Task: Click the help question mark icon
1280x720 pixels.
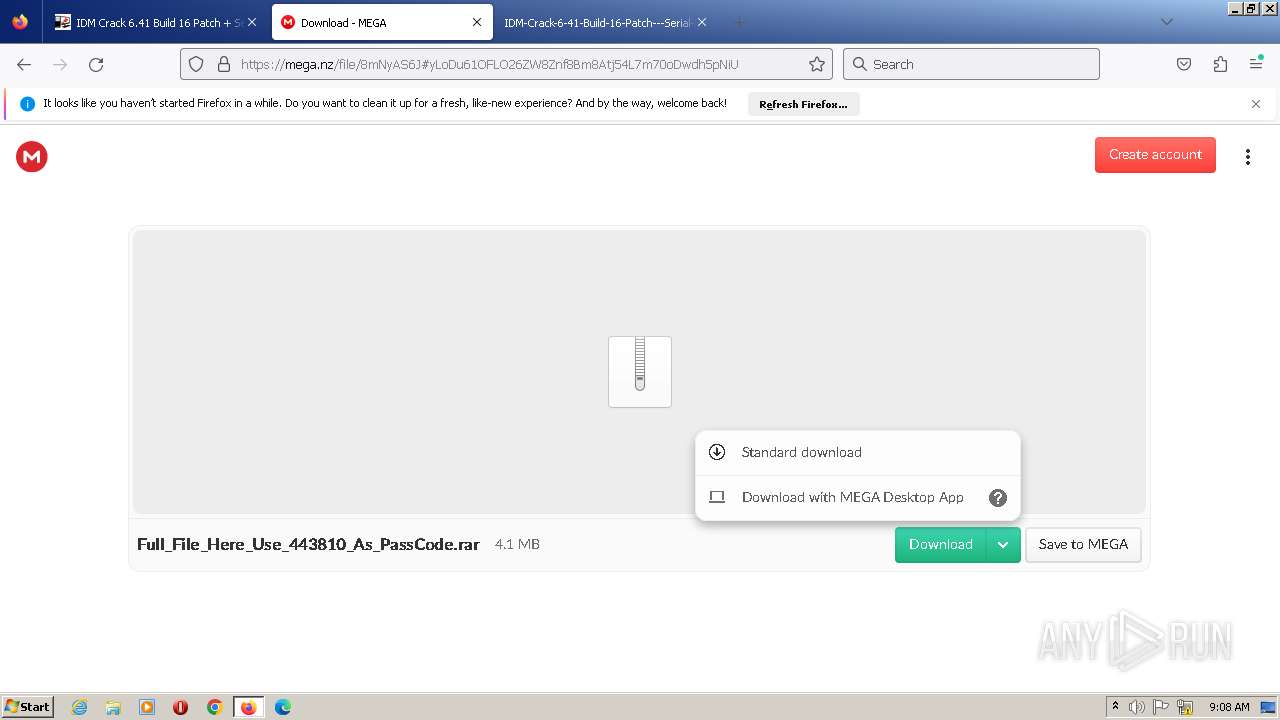Action: point(998,498)
